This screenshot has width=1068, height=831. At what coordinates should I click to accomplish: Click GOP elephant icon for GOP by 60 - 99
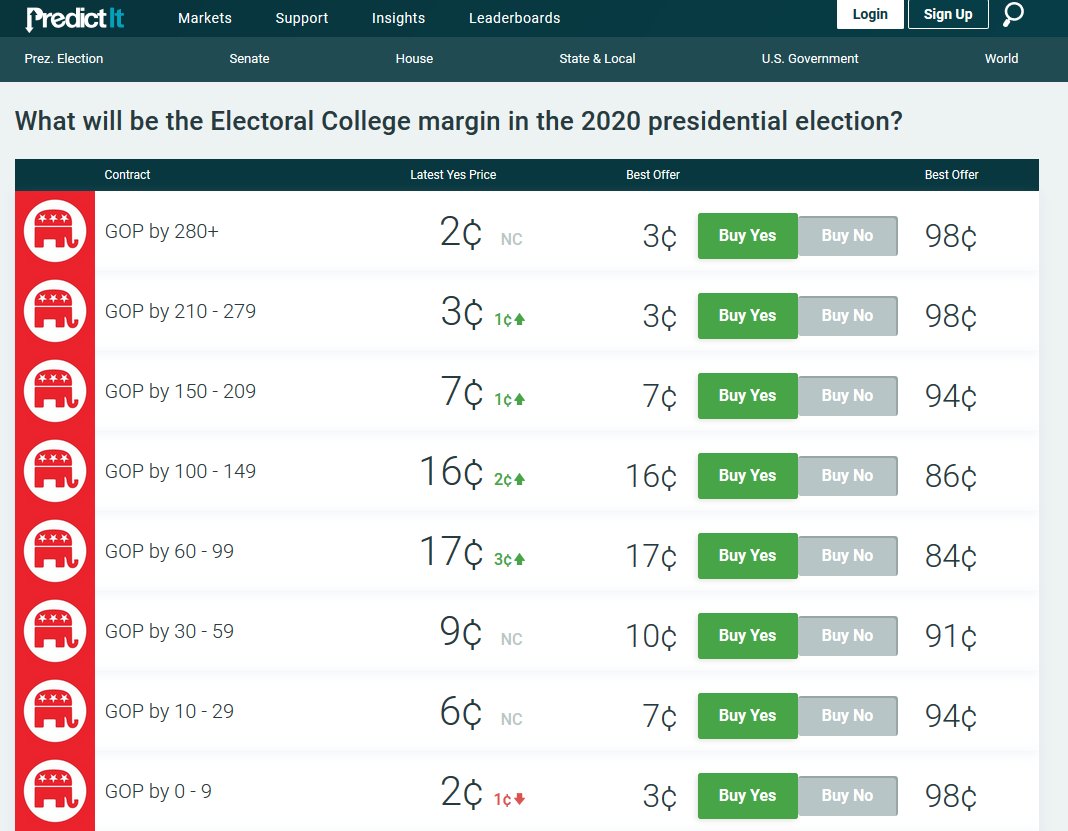coord(55,550)
